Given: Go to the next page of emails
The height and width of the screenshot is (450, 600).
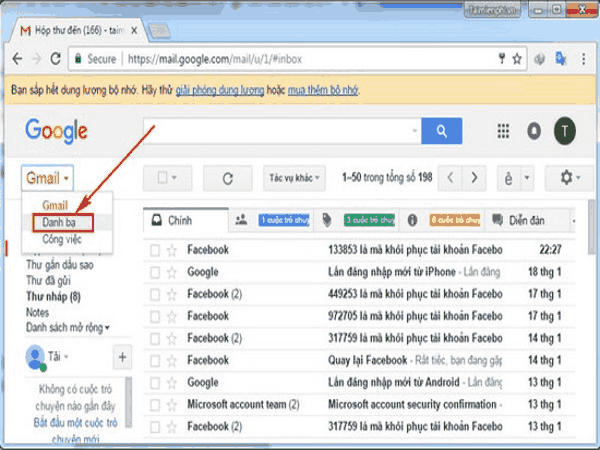Looking at the screenshot, I should pos(474,178).
